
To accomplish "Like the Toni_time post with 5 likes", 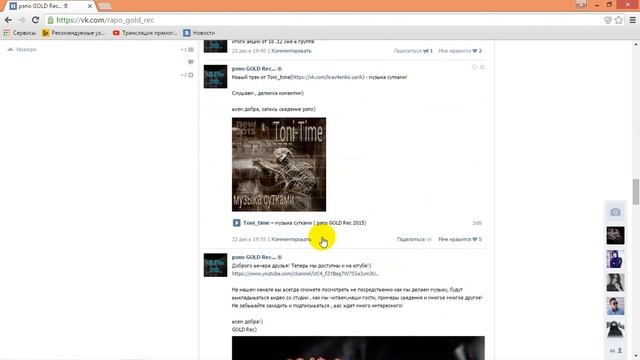I will (460, 239).
